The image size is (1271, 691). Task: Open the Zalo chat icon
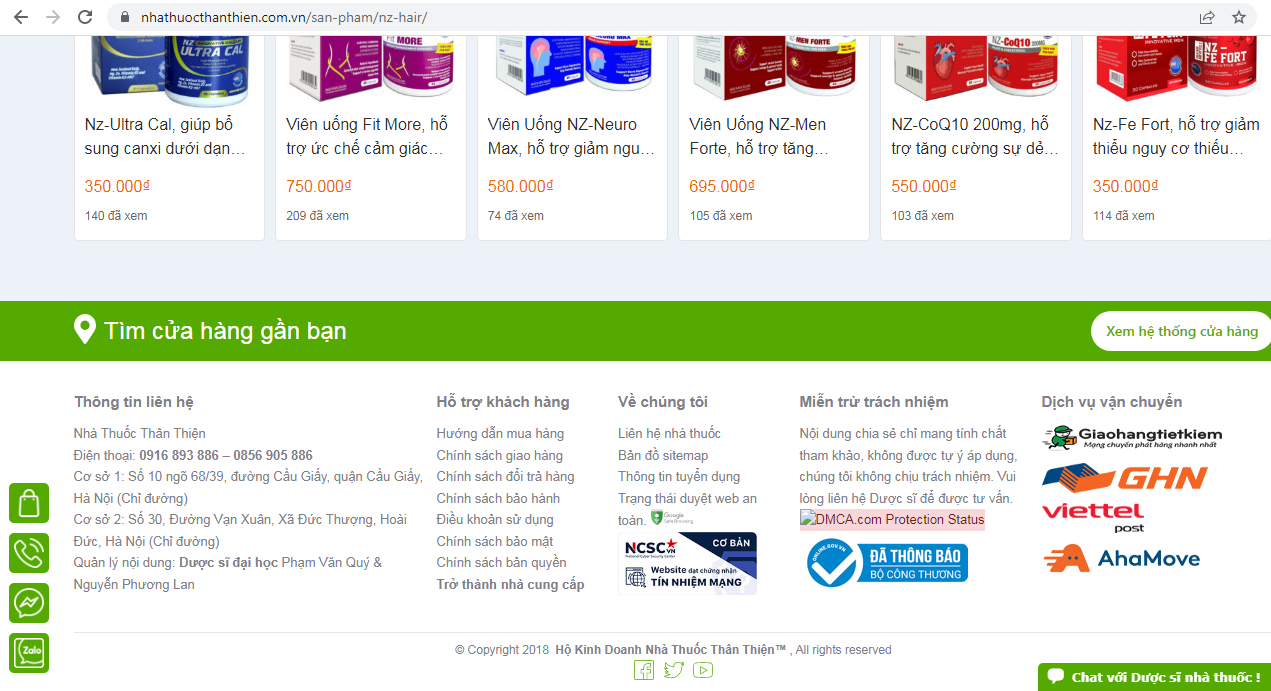click(29, 653)
